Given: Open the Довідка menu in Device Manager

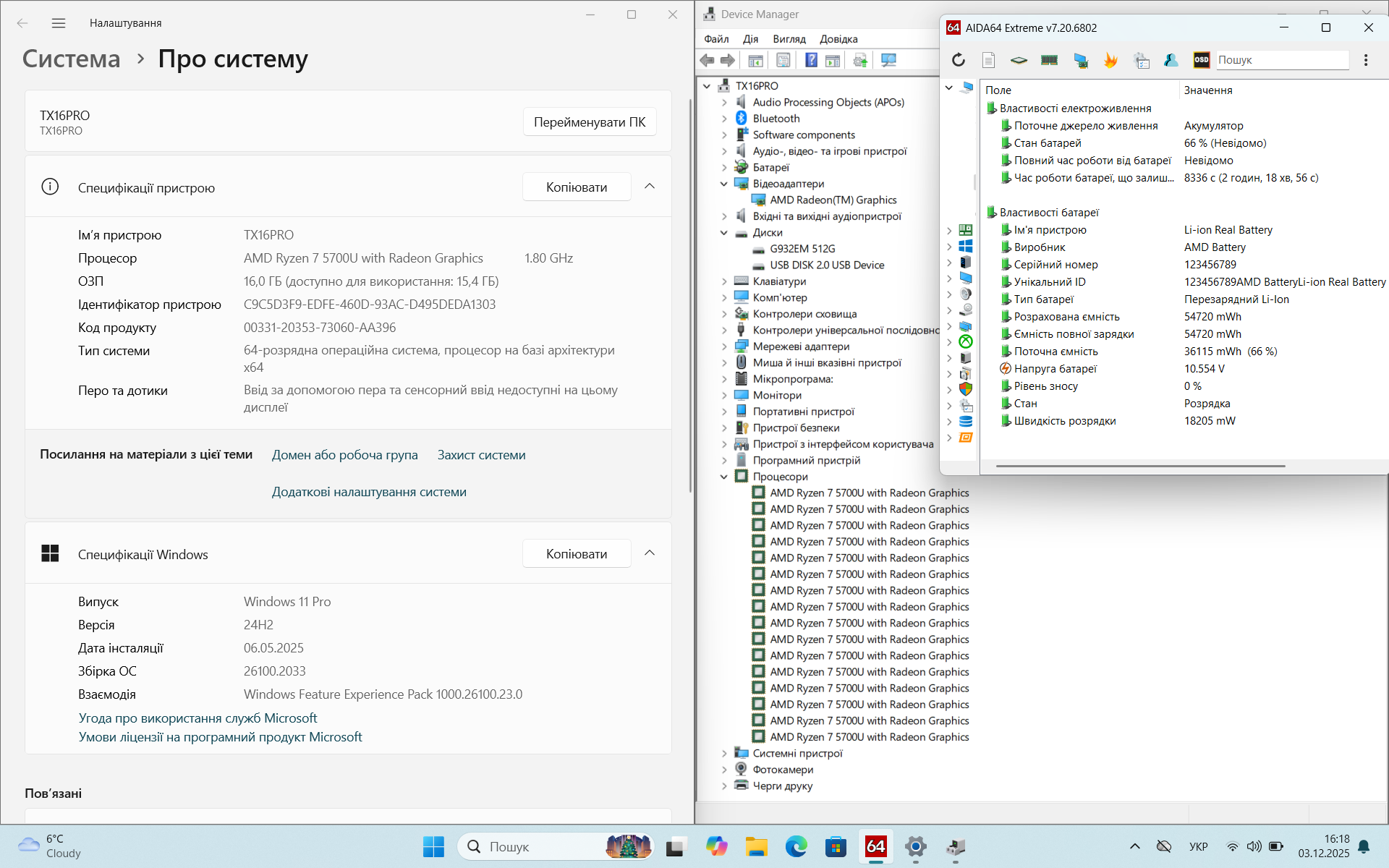Looking at the screenshot, I should pyautogui.click(x=838, y=39).
